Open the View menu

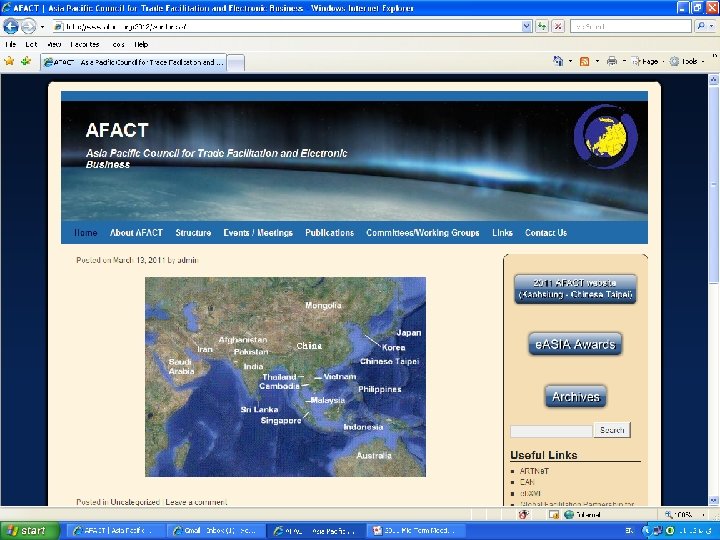tap(54, 45)
